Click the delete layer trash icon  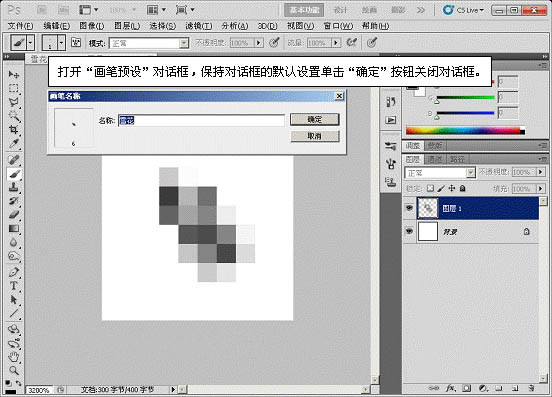531,388
